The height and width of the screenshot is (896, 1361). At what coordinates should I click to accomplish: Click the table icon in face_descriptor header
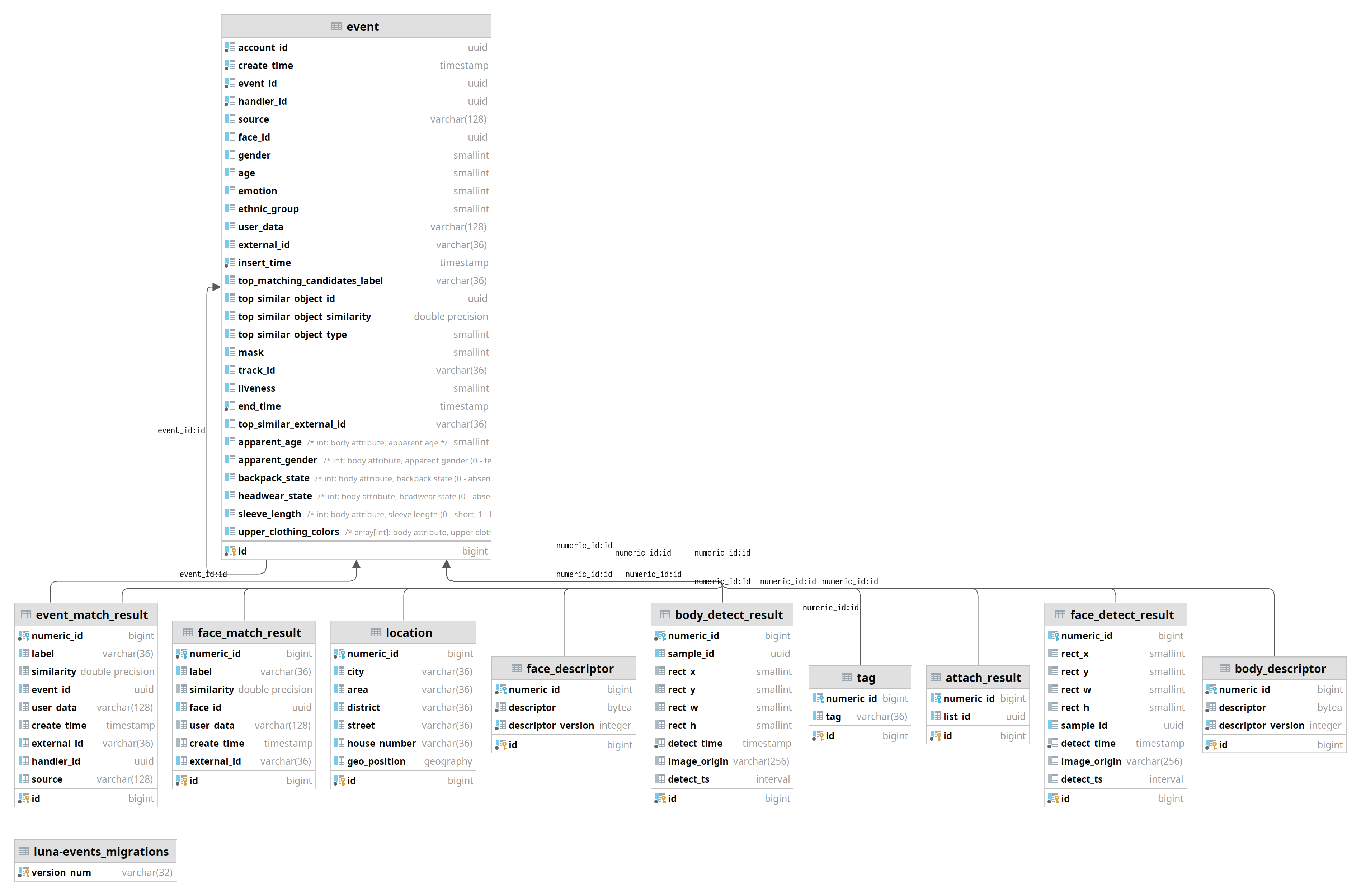click(516, 669)
